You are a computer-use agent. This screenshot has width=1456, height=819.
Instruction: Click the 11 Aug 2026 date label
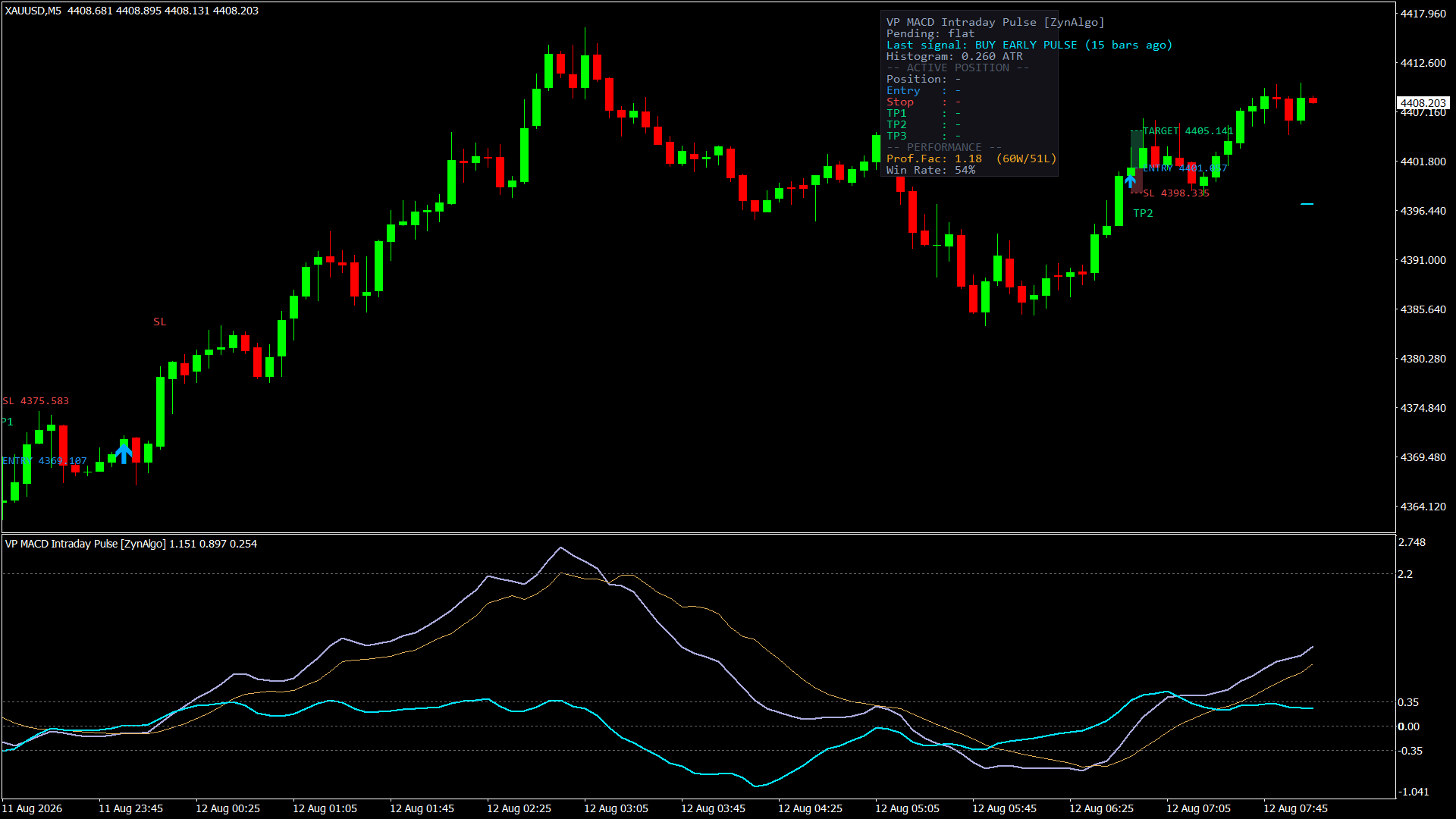(x=32, y=808)
